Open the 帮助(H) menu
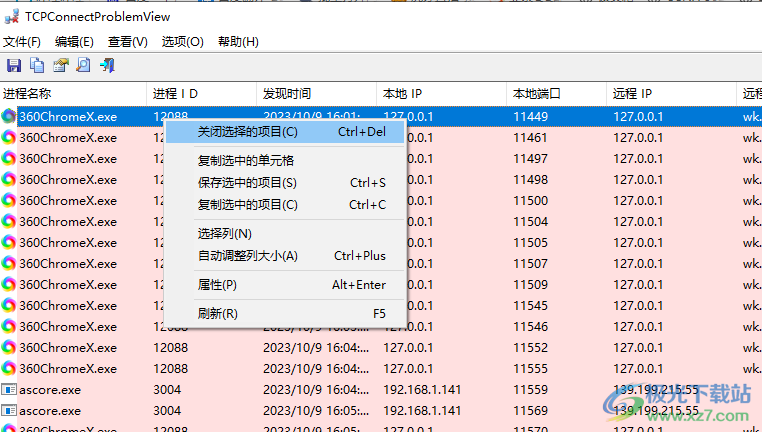Screen dimensions: 762x432 pos(238,42)
